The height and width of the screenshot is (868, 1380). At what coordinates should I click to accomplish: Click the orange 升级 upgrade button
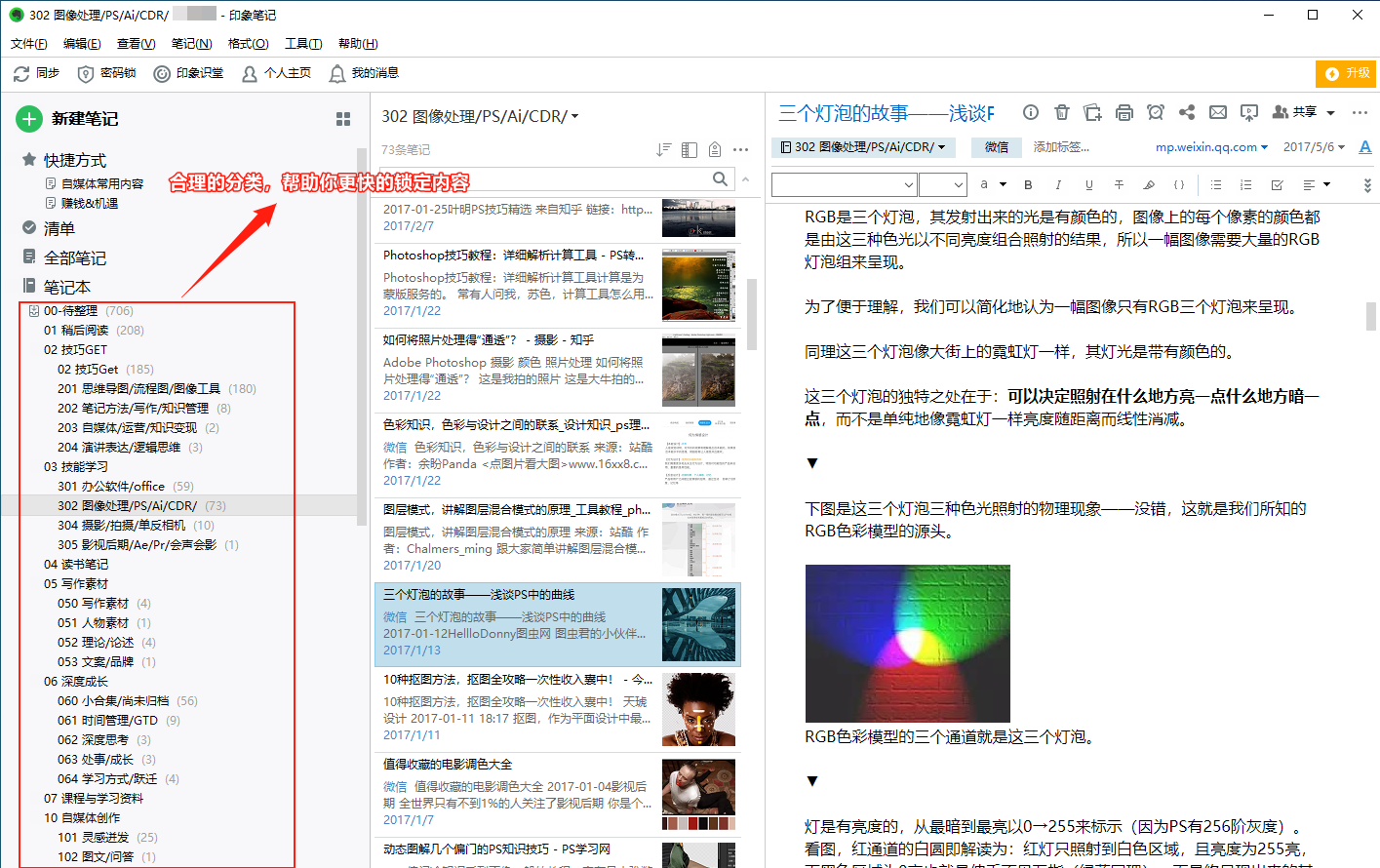(x=1346, y=73)
